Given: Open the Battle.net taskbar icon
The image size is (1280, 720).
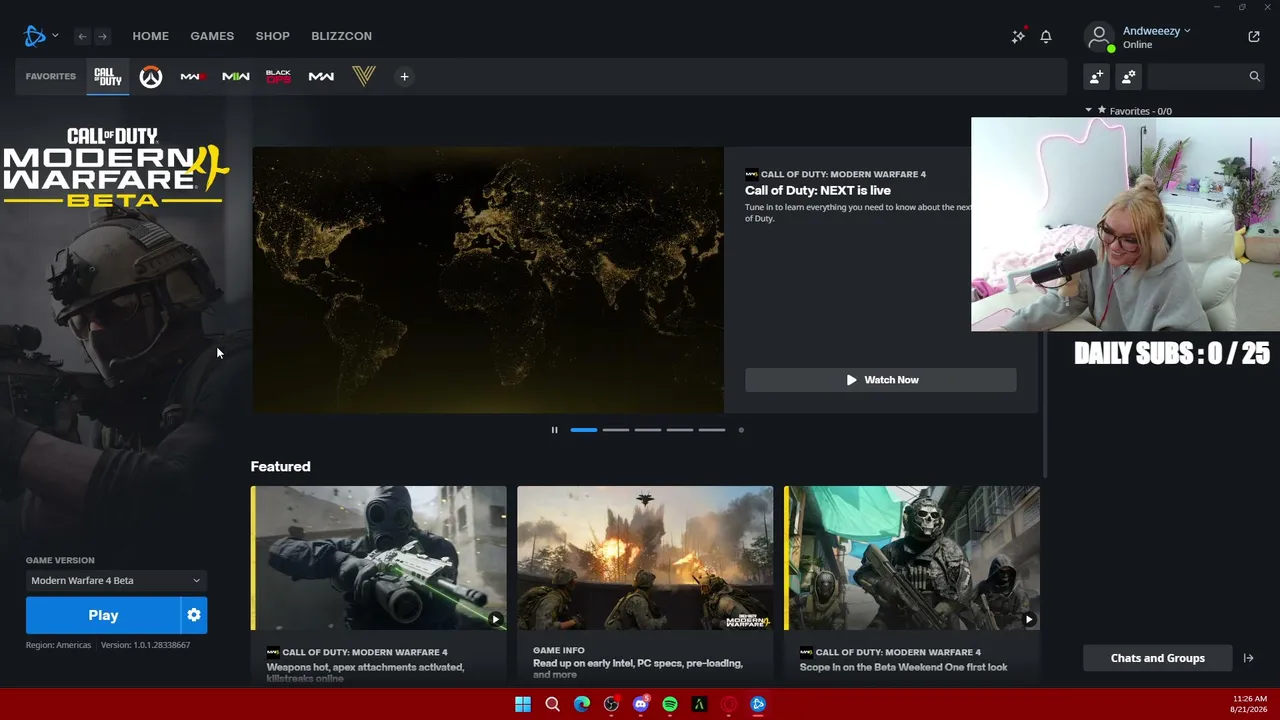Looking at the screenshot, I should point(758,704).
